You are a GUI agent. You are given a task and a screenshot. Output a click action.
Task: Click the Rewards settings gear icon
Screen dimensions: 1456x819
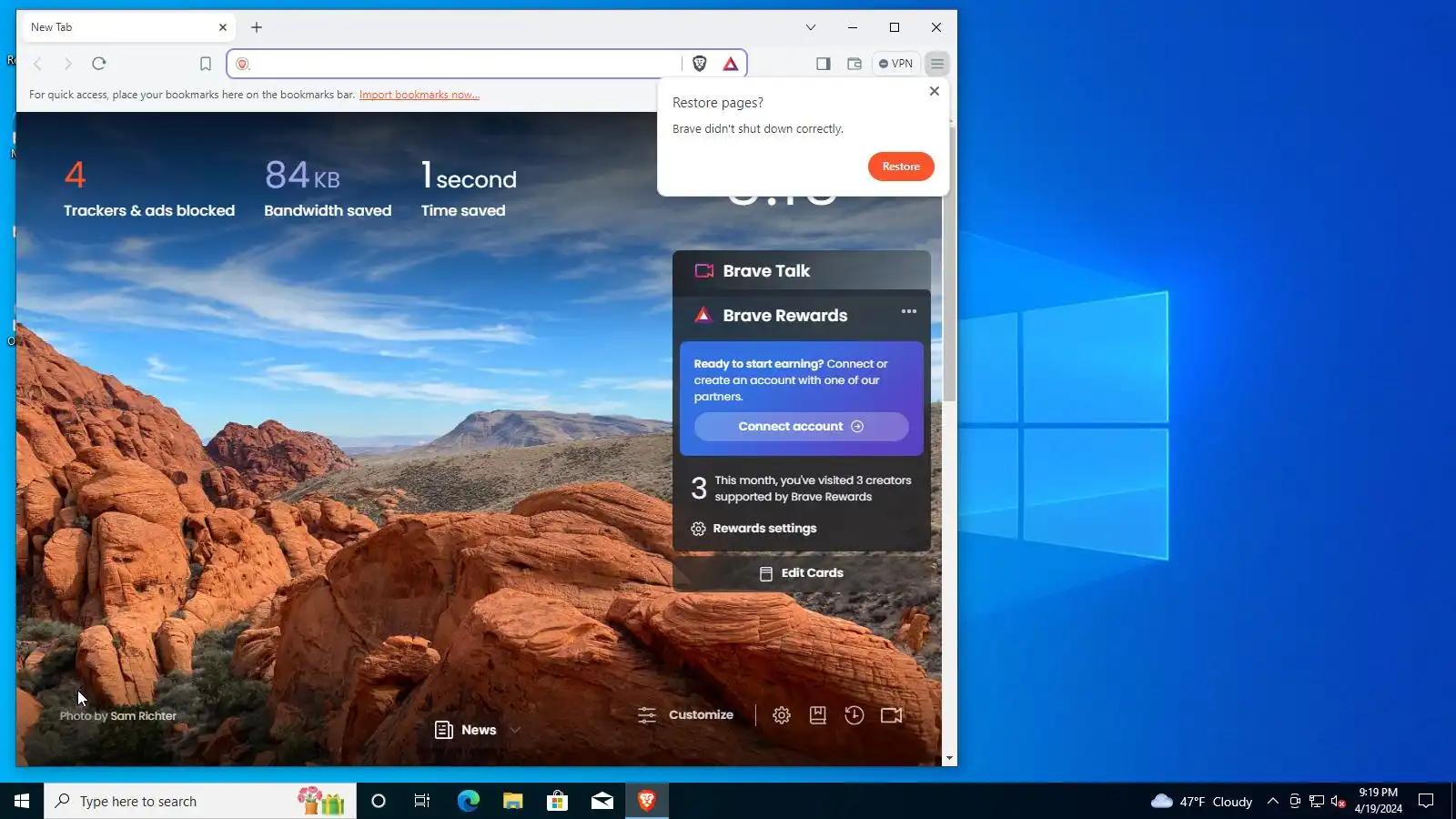tap(698, 529)
